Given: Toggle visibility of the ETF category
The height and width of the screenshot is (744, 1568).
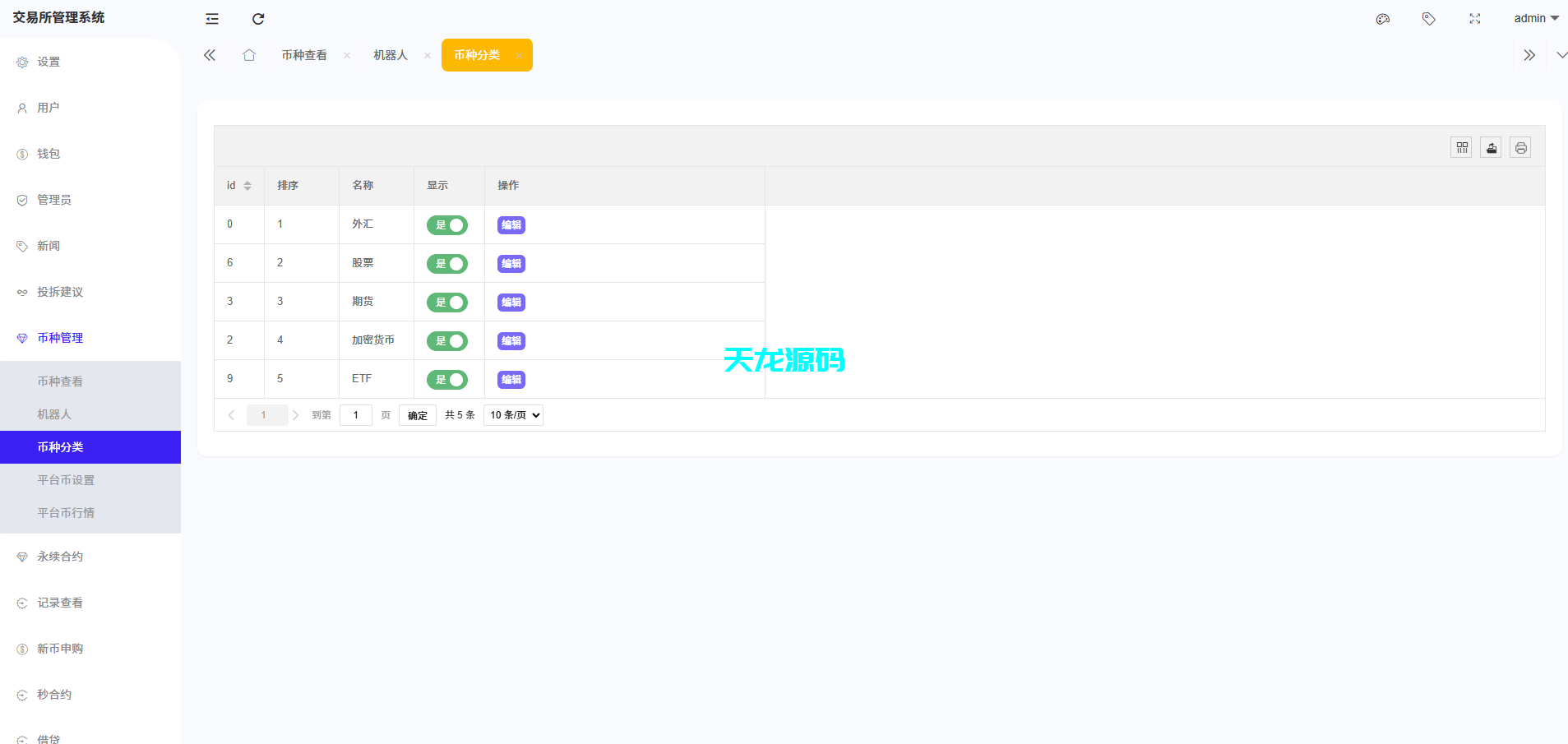Looking at the screenshot, I should [x=447, y=379].
